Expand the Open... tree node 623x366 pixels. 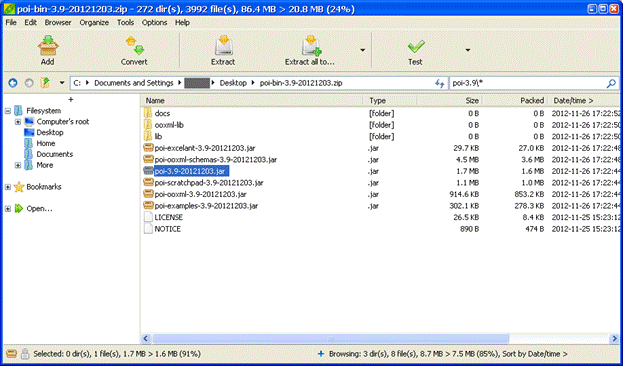click(x=8, y=209)
